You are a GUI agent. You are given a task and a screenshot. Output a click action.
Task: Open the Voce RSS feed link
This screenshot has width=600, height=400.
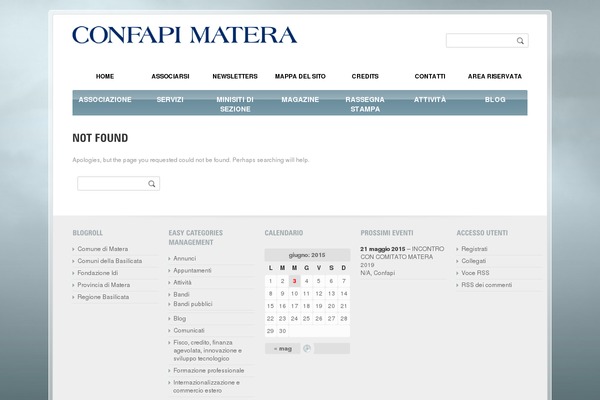tap(475, 273)
